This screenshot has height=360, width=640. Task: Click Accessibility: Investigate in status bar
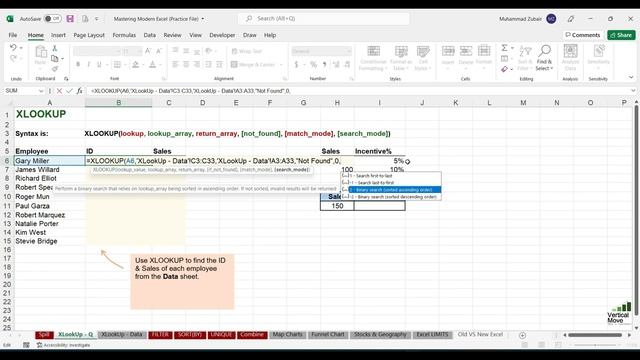[x=63, y=345]
